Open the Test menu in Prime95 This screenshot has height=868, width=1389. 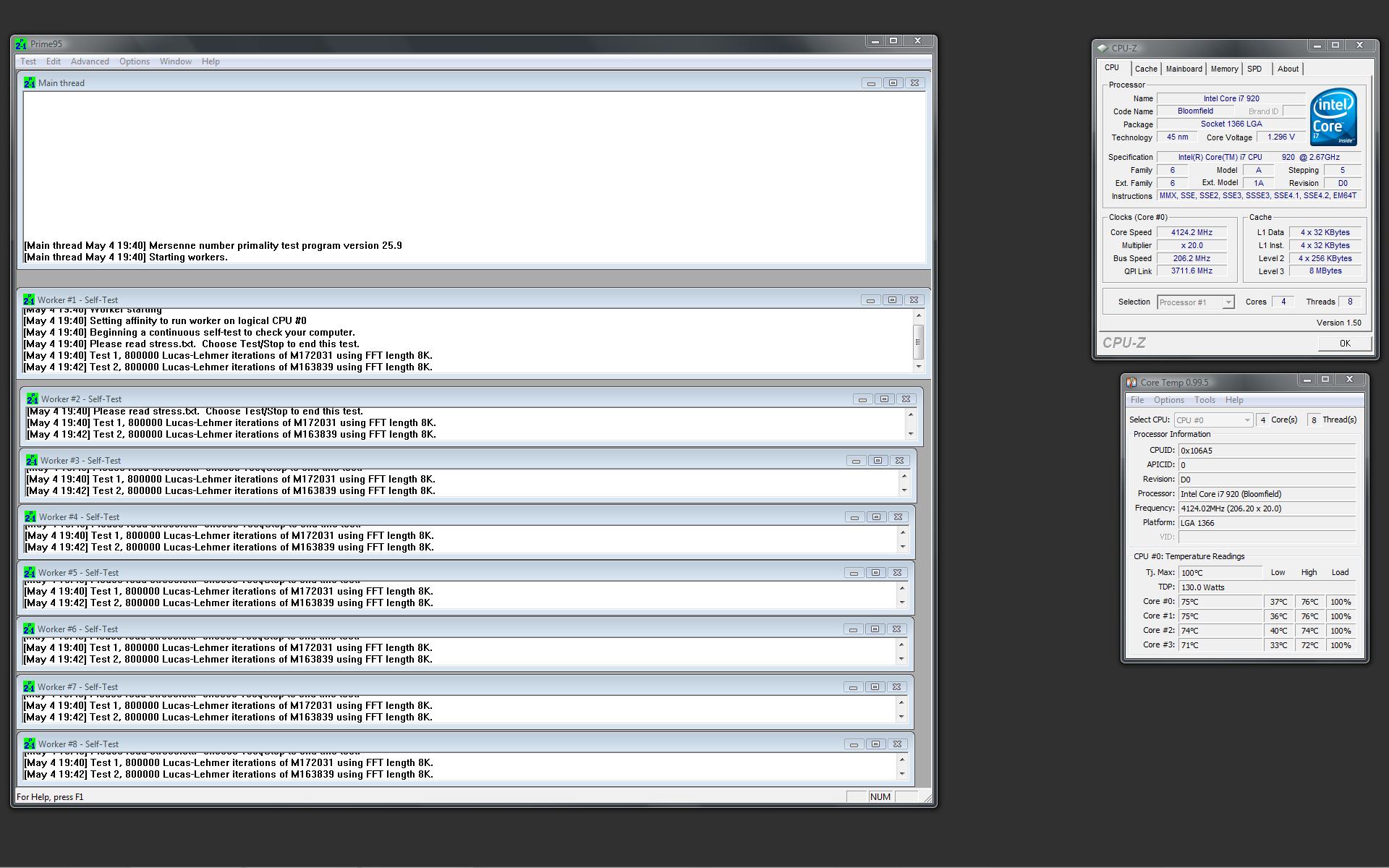click(x=28, y=61)
